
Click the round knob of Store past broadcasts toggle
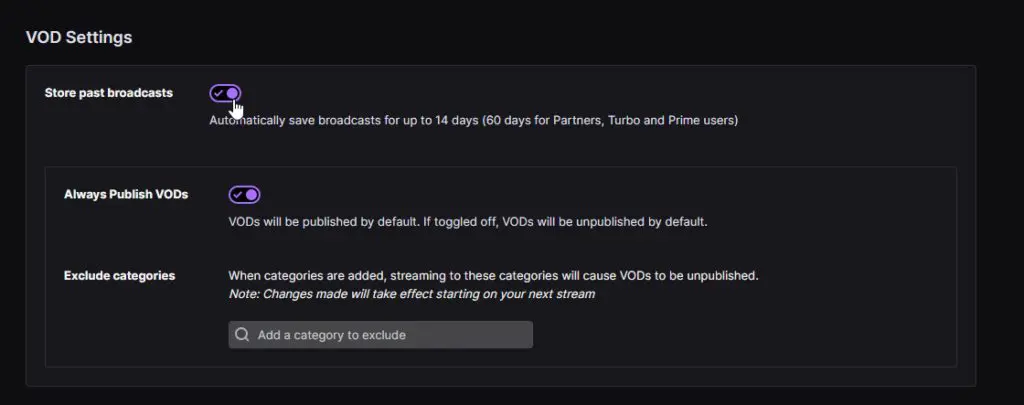[232, 93]
